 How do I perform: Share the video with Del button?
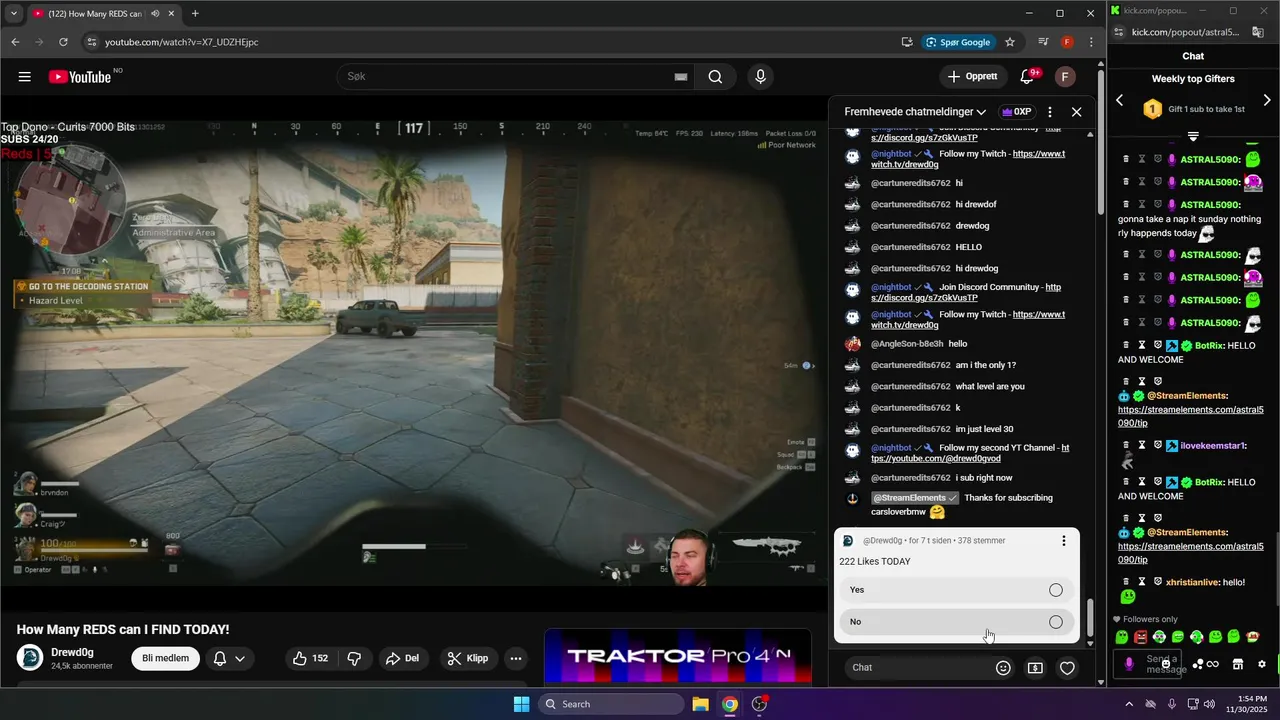click(x=402, y=658)
